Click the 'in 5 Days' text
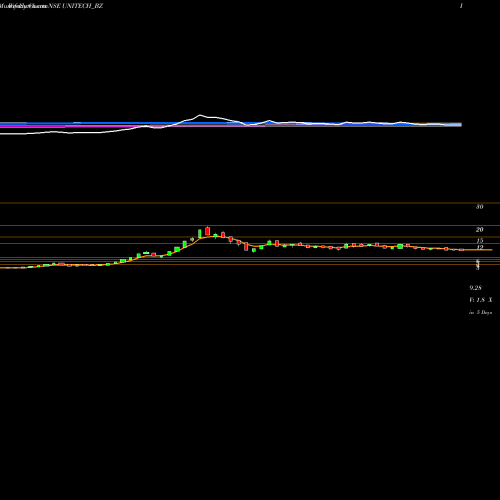Screen dimensions: 500x500 tap(480, 312)
